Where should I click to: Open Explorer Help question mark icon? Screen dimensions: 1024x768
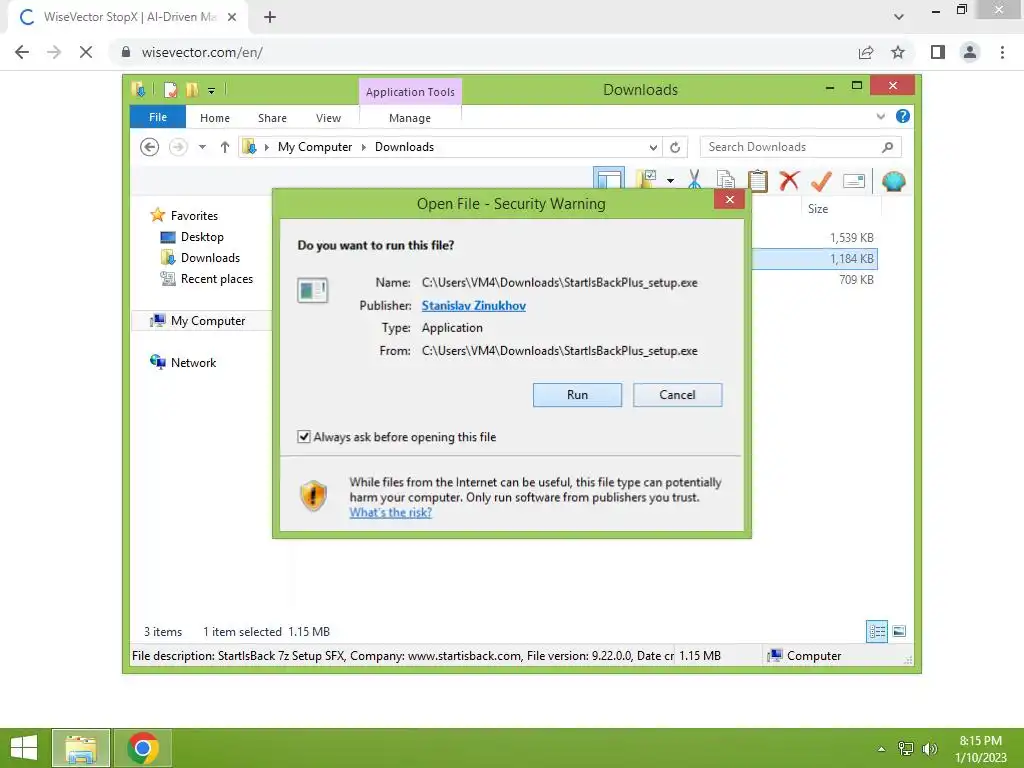point(903,116)
